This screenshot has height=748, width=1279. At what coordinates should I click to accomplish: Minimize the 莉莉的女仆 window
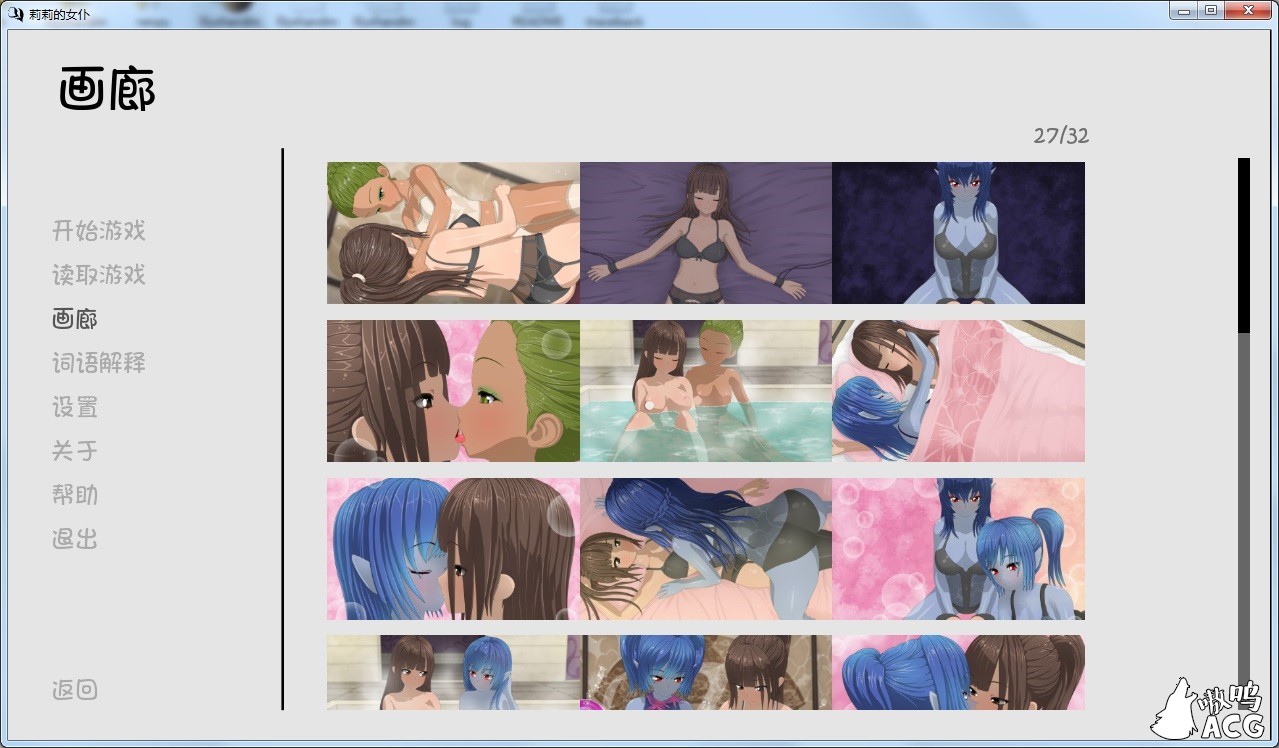(x=1185, y=10)
